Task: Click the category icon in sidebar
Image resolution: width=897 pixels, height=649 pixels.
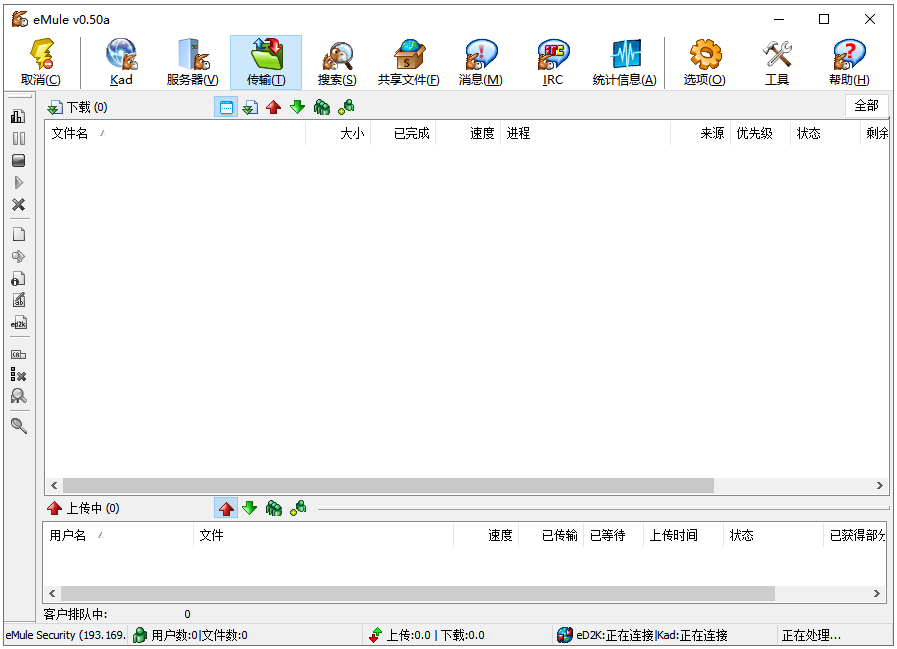Action: (18, 354)
